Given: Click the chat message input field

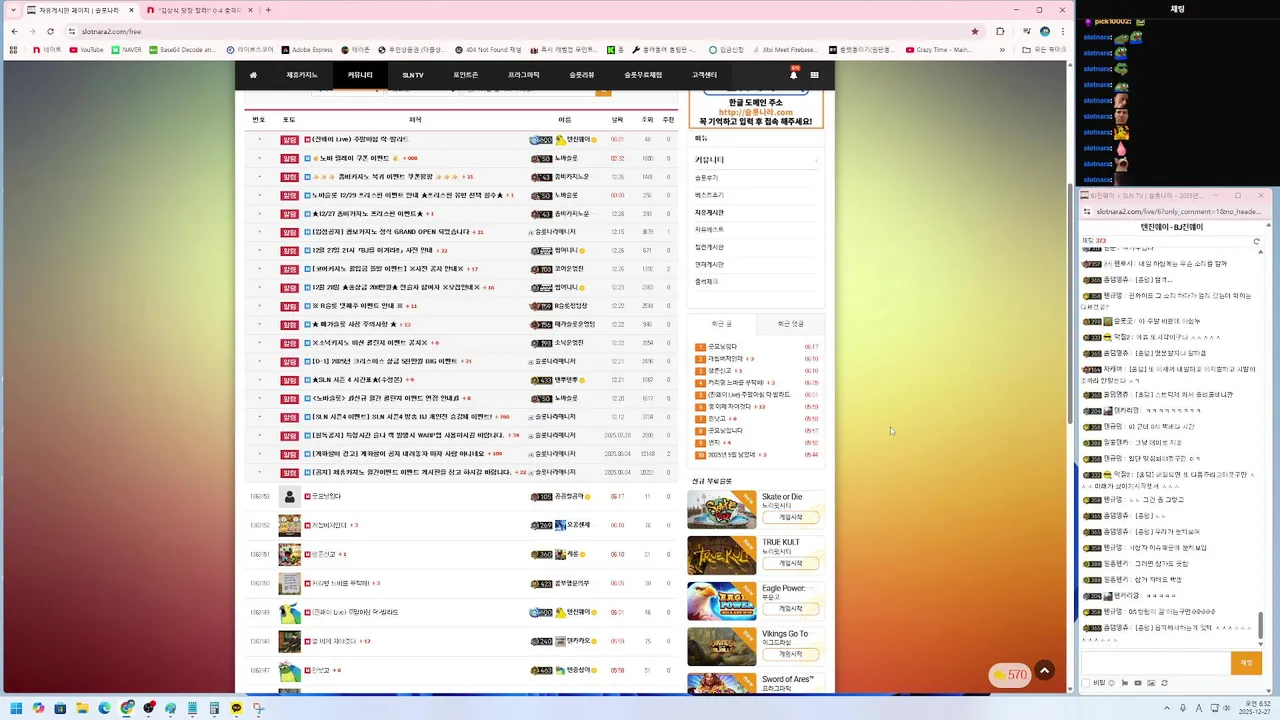Looking at the screenshot, I should pos(1155,662).
